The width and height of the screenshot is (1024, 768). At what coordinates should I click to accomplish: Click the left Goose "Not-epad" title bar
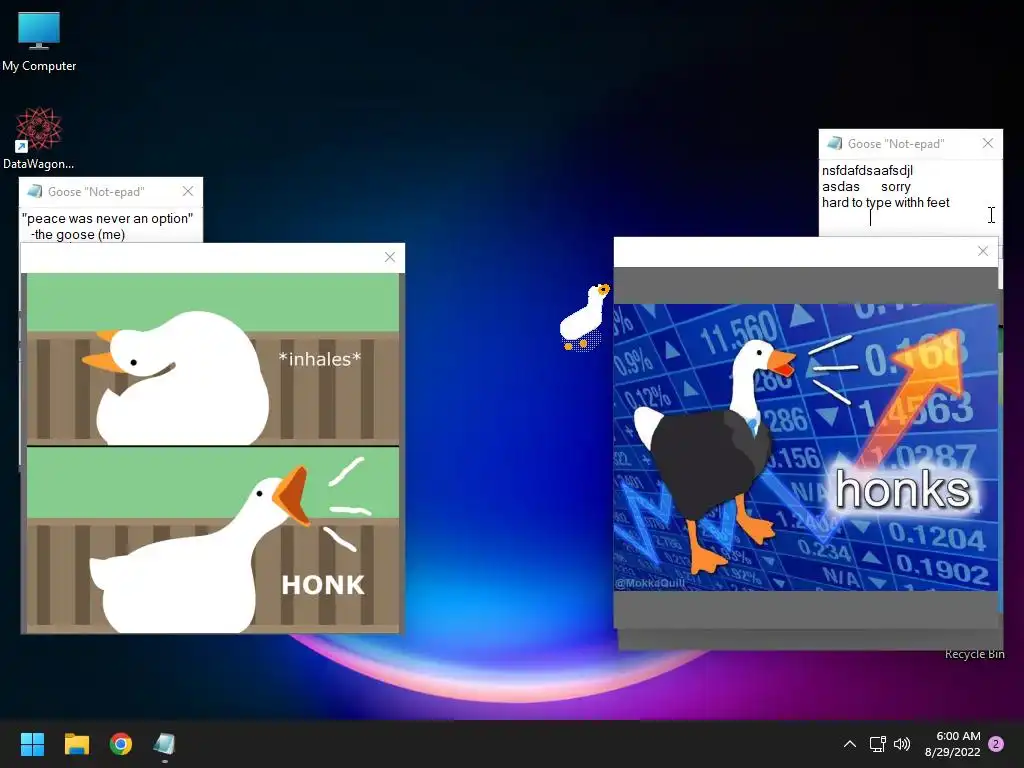coord(111,191)
